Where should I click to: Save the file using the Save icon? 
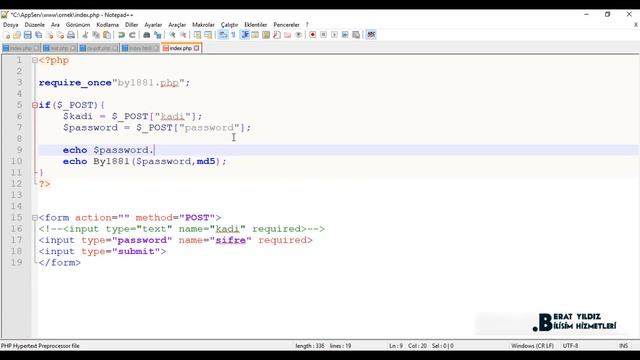coord(28,35)
